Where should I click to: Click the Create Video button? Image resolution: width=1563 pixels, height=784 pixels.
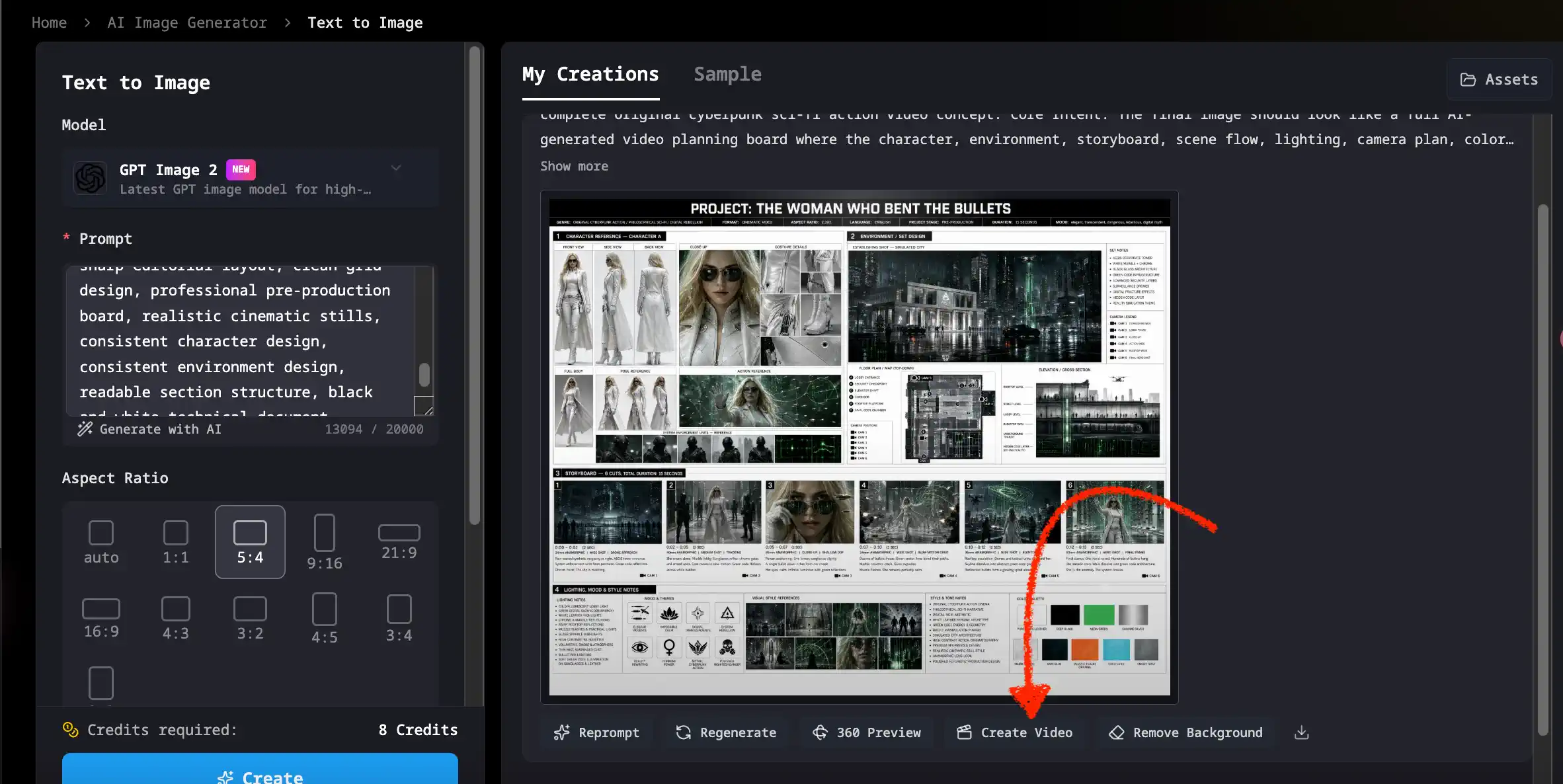[1014, 732]
